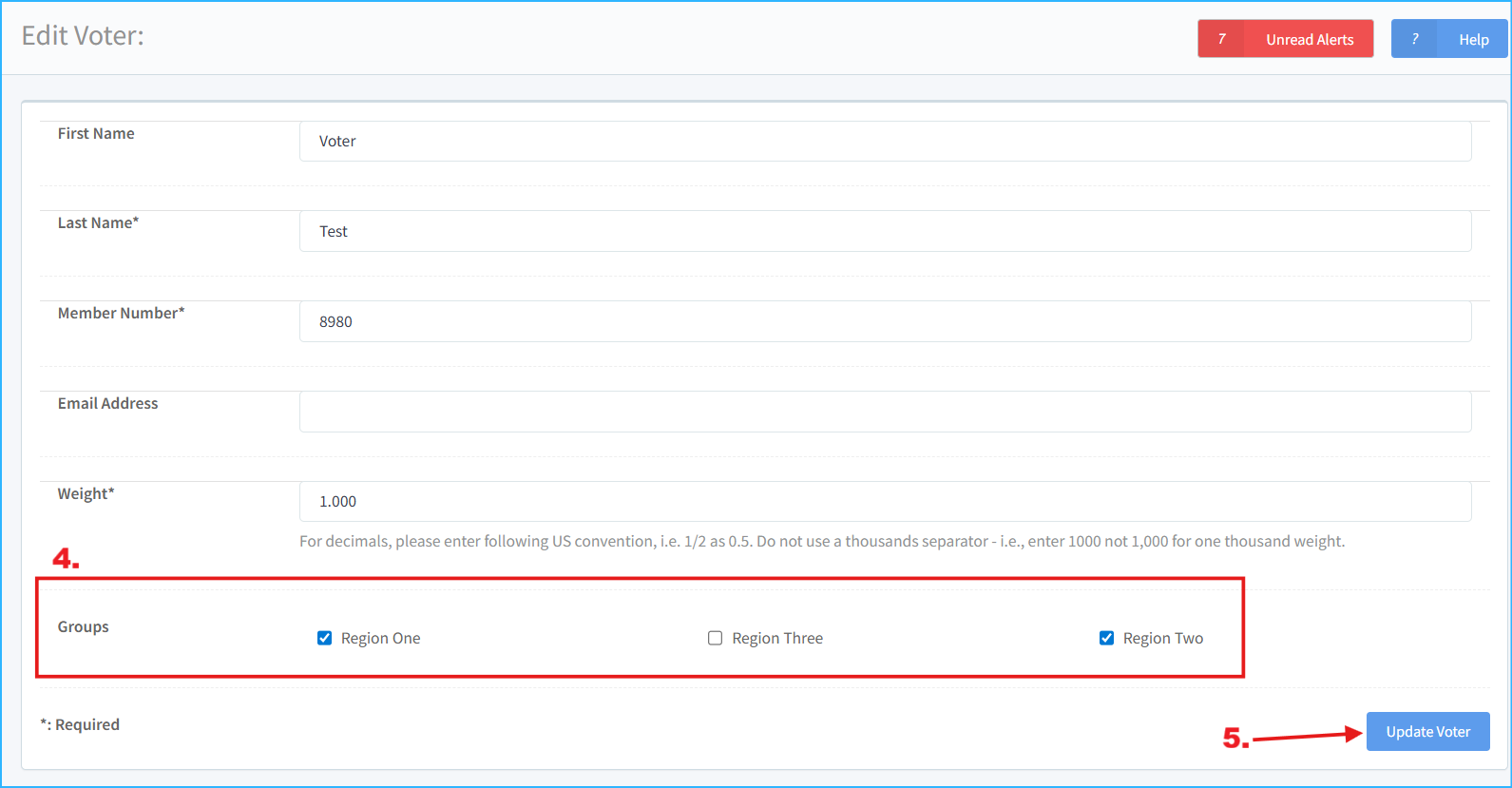
Task: Uncheck the Region Two checkbox
Action: coord(1106,638)
